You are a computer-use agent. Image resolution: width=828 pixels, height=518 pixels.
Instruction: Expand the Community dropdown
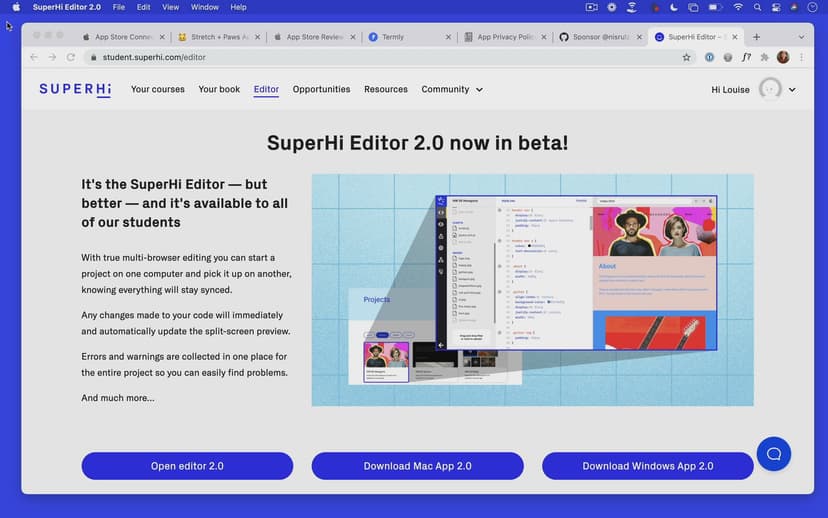coord(452,89)
